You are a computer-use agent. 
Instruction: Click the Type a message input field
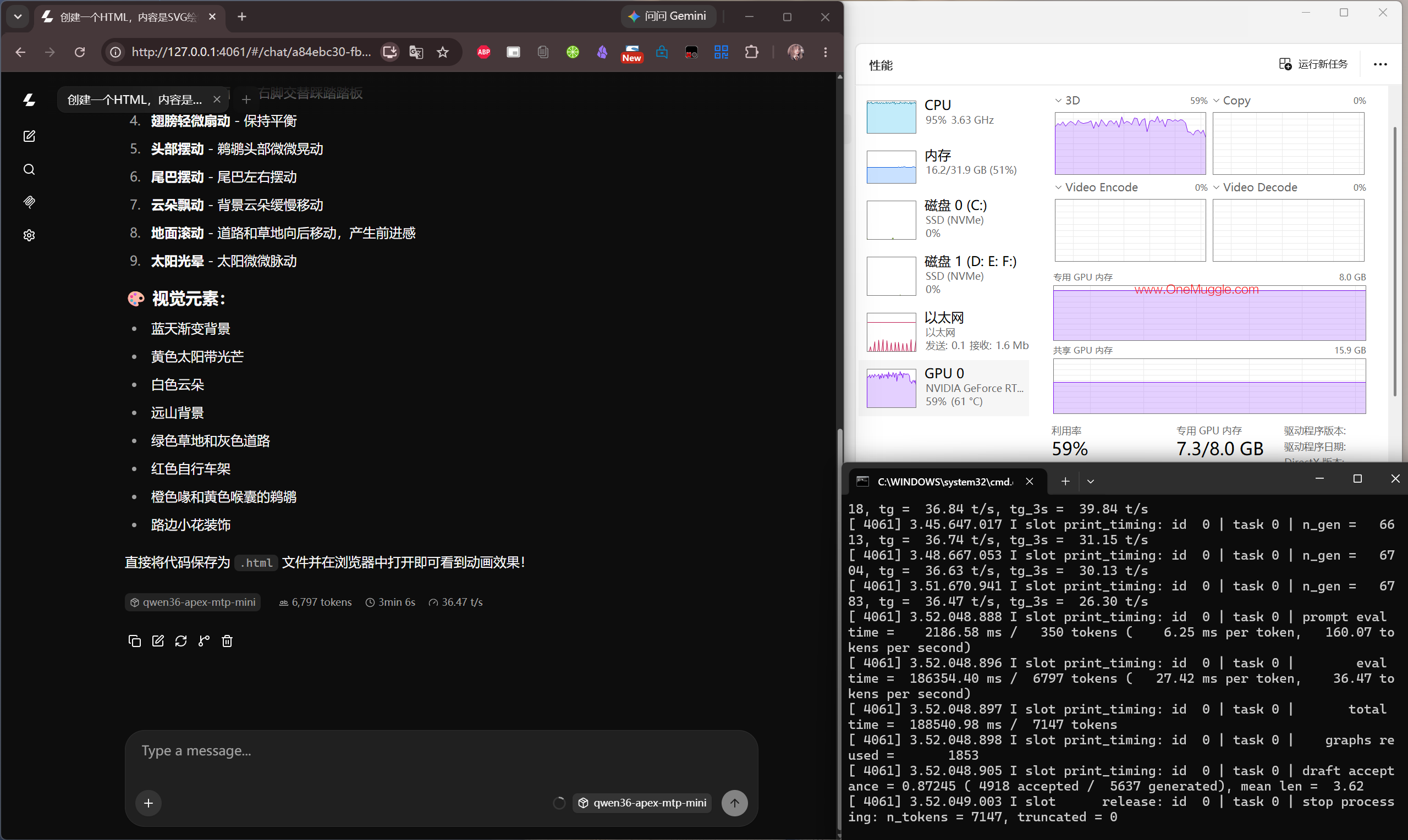pos(442,750)
